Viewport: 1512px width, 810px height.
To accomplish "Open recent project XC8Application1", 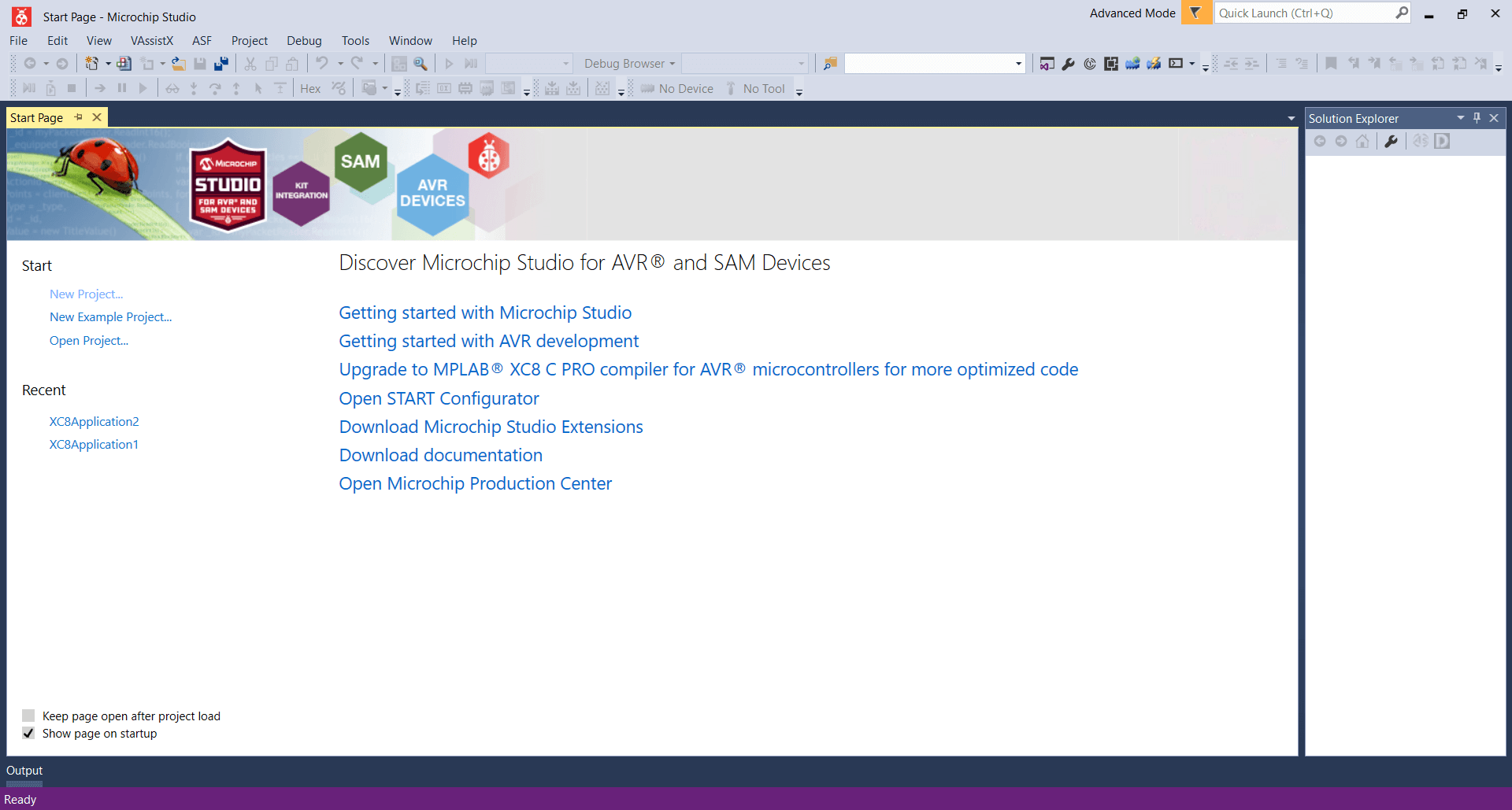I will click(x=94, y=445).
